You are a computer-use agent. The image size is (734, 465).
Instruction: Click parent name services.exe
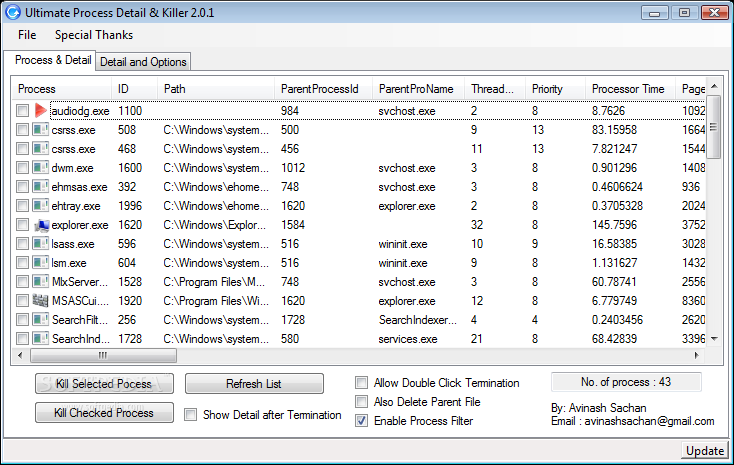[408, 339]
